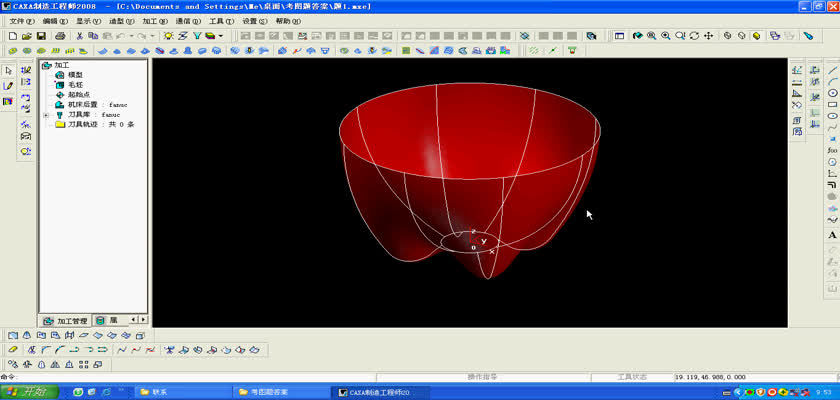Click the mirror icon in bottom toolbar
Image resolution: width=840 pixels, height=400 pixels.
tap(55, 365)
